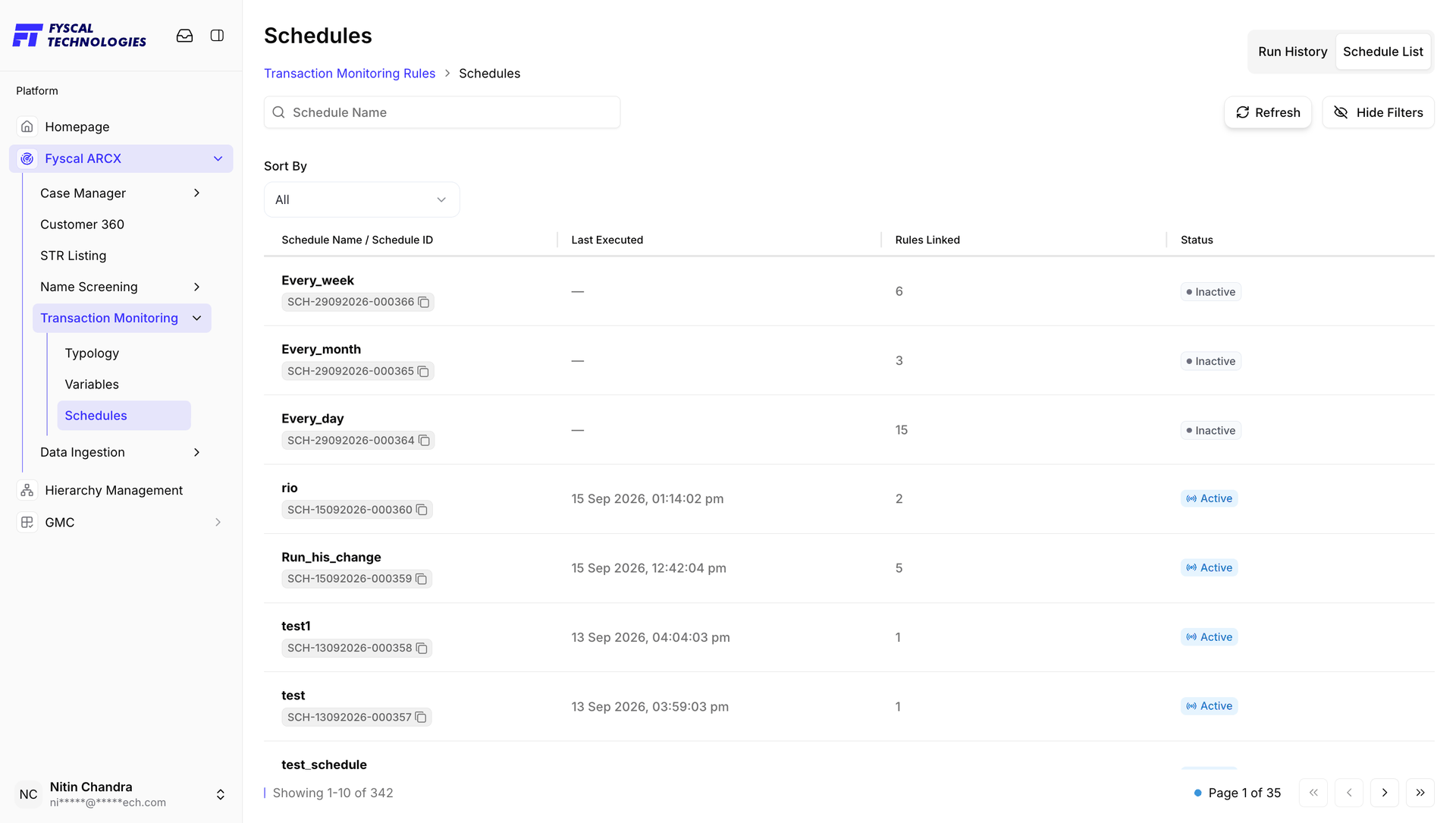Expand Case Manager submenu
Image resolution: width=1456 pixels, height=823 pixels.
click(x=197, y=193)
